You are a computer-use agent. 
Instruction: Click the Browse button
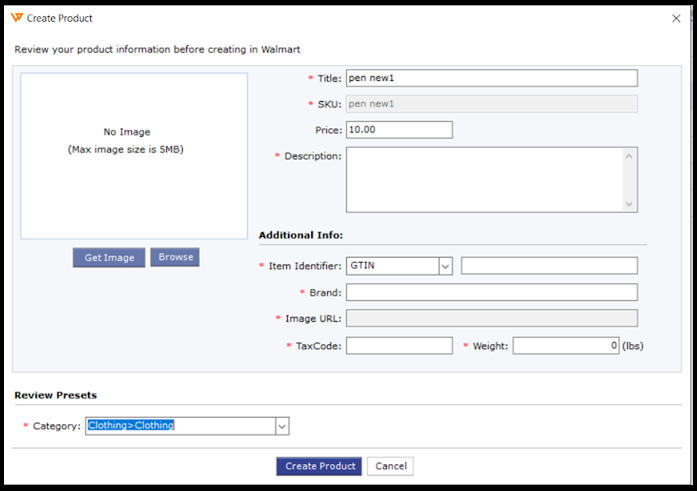point(175,257)
